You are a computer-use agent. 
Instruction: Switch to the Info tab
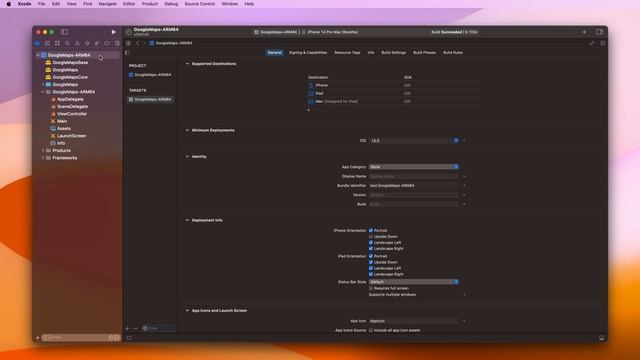(371, 53)
